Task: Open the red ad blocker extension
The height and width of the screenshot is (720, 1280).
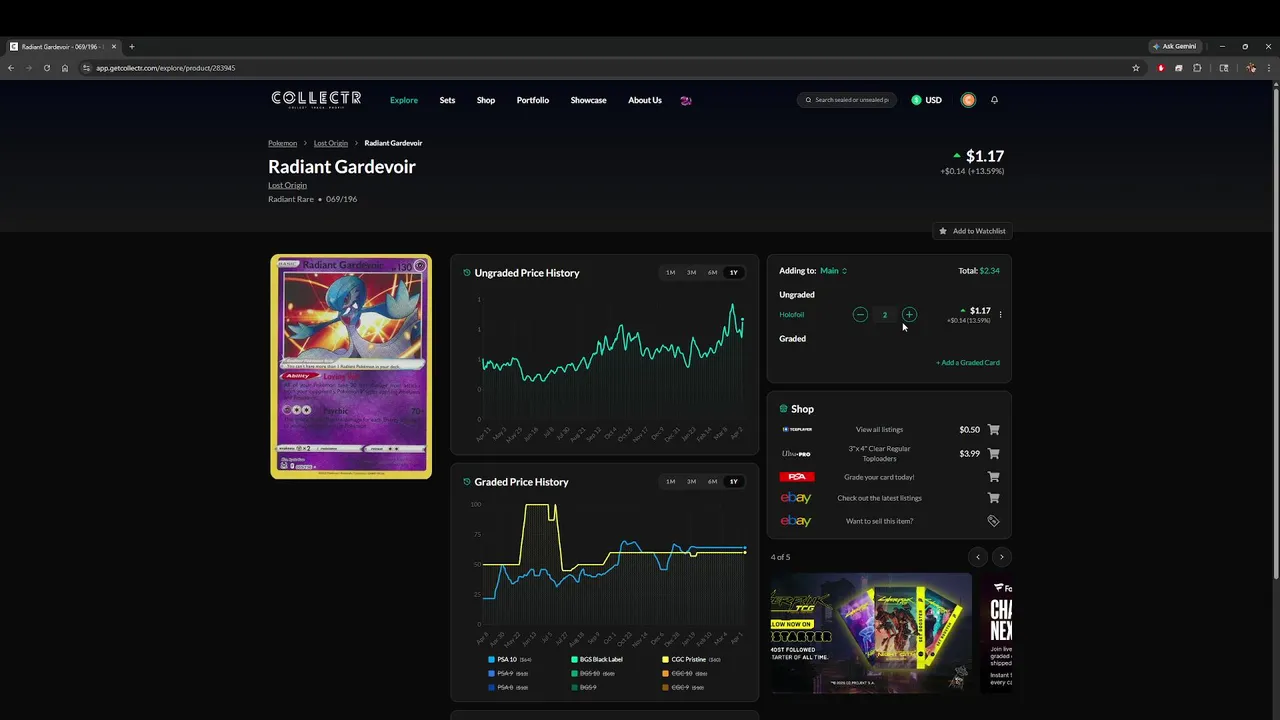Action: (x=1161, y=68)
